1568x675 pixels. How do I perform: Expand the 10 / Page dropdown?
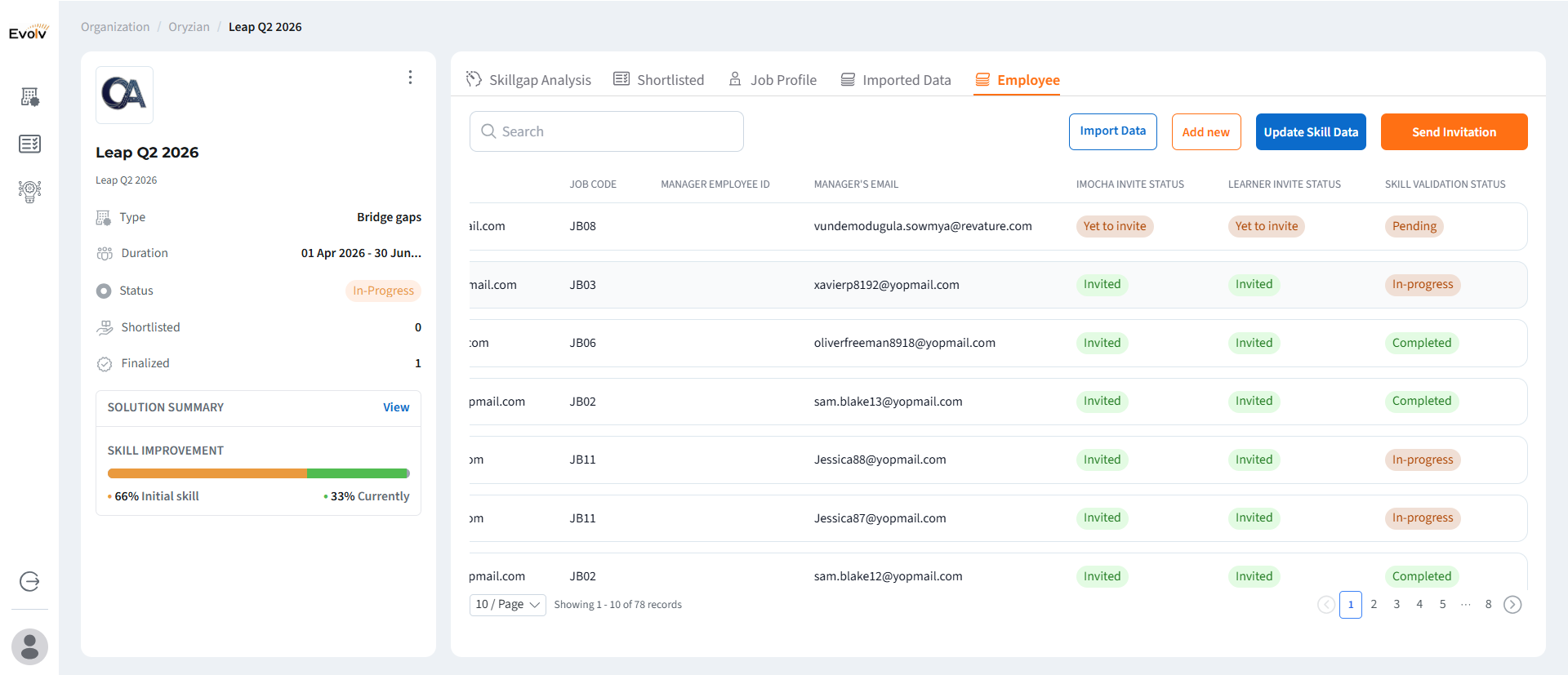point(507,605)
